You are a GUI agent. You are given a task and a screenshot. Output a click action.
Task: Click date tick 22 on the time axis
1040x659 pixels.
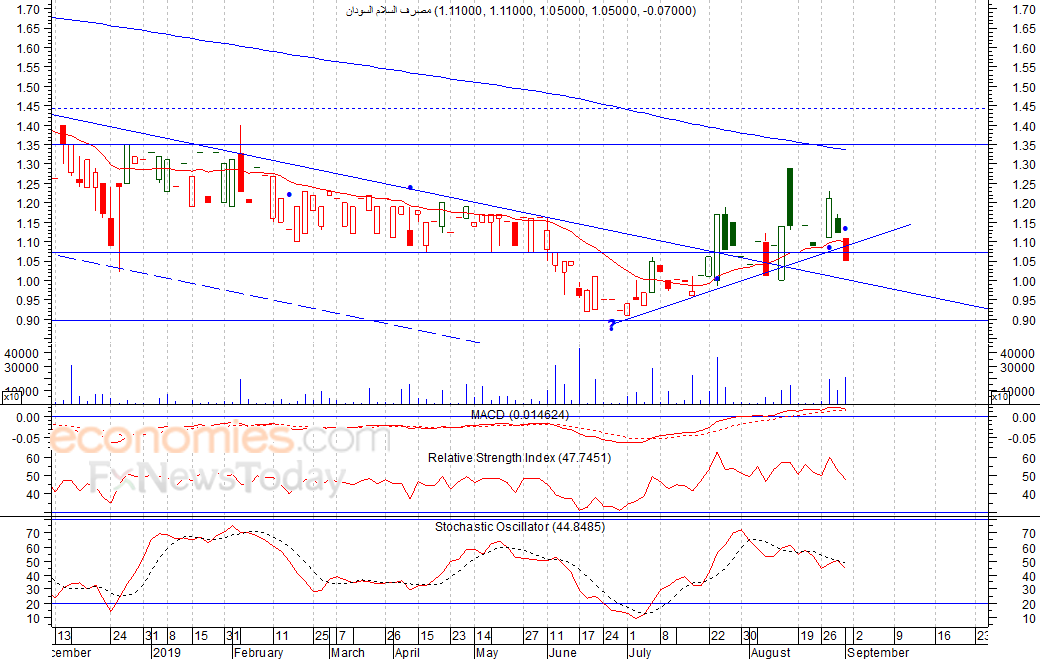718,636
